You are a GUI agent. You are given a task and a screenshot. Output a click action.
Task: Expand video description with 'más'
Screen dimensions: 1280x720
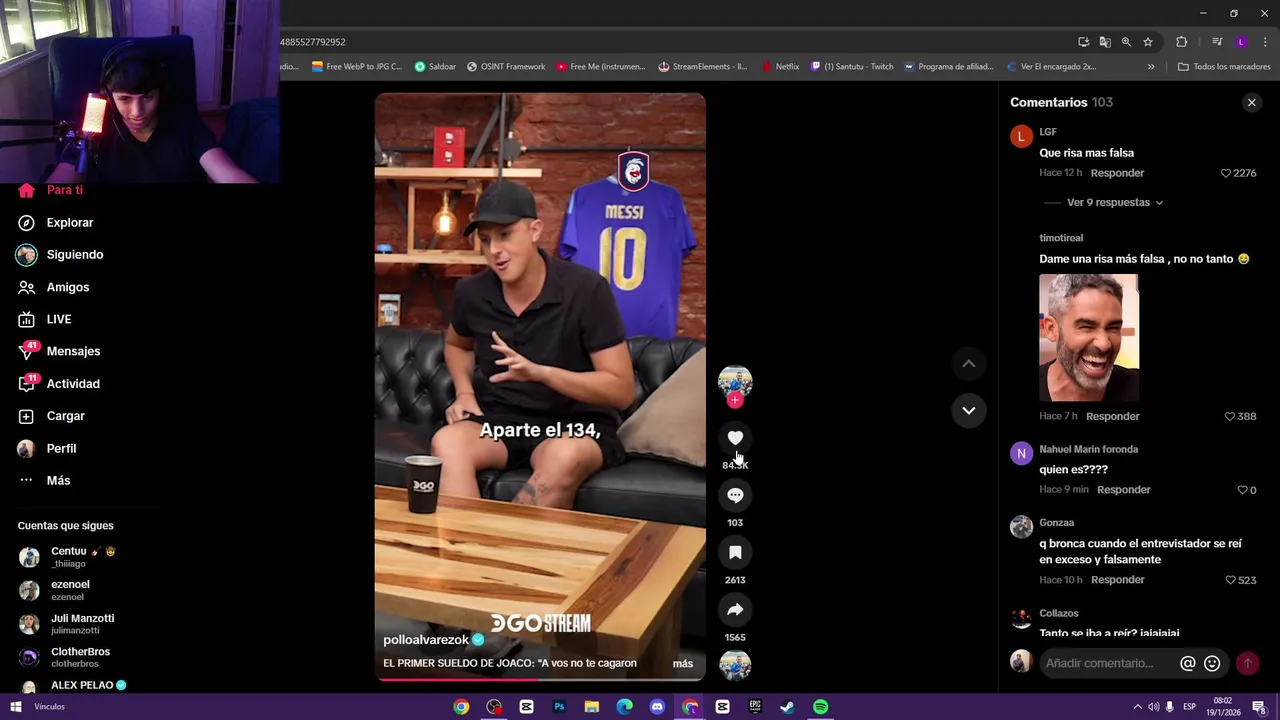(683, 663)
